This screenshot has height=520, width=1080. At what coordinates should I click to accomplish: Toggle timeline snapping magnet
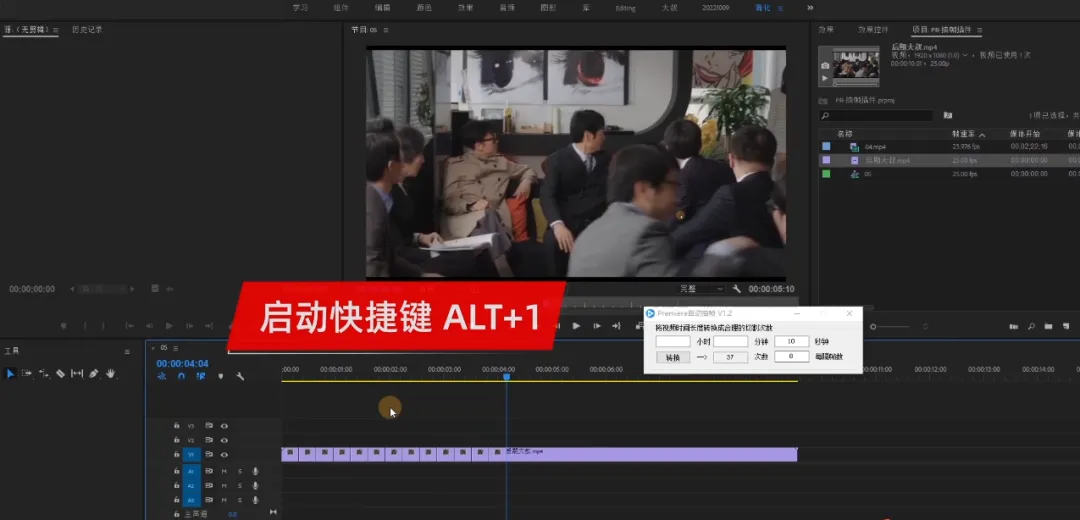coord(181,376)
